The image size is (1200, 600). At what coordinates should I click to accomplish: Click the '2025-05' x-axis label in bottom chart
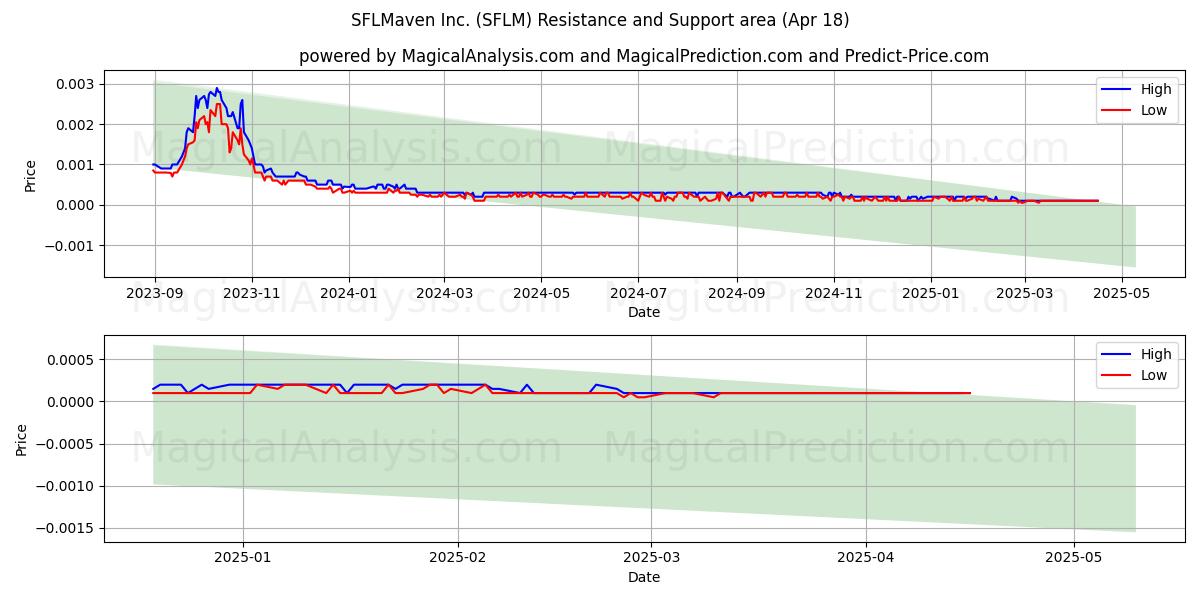click(x=1074, y=558)
